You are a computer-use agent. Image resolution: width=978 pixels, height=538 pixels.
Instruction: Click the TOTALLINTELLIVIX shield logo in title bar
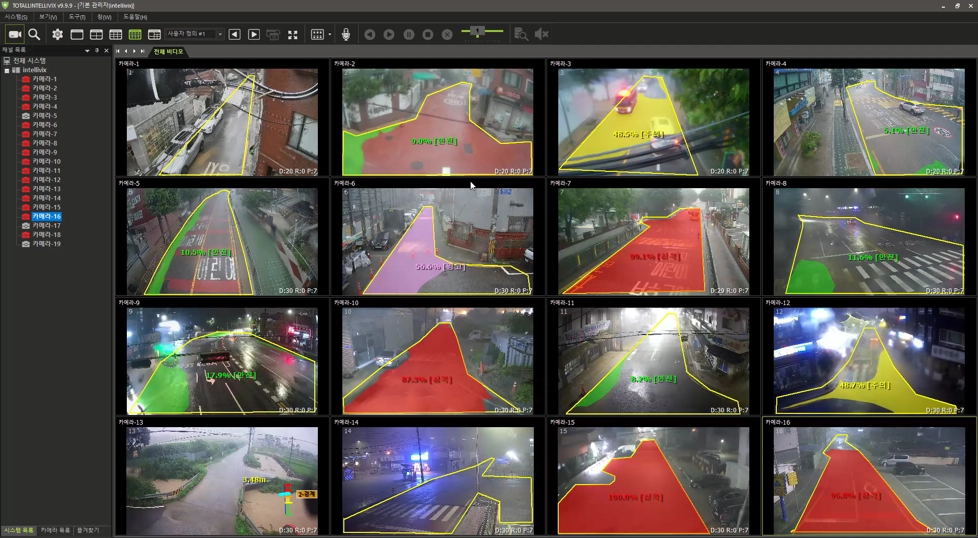pyautogui.click(x=6, y=5)
